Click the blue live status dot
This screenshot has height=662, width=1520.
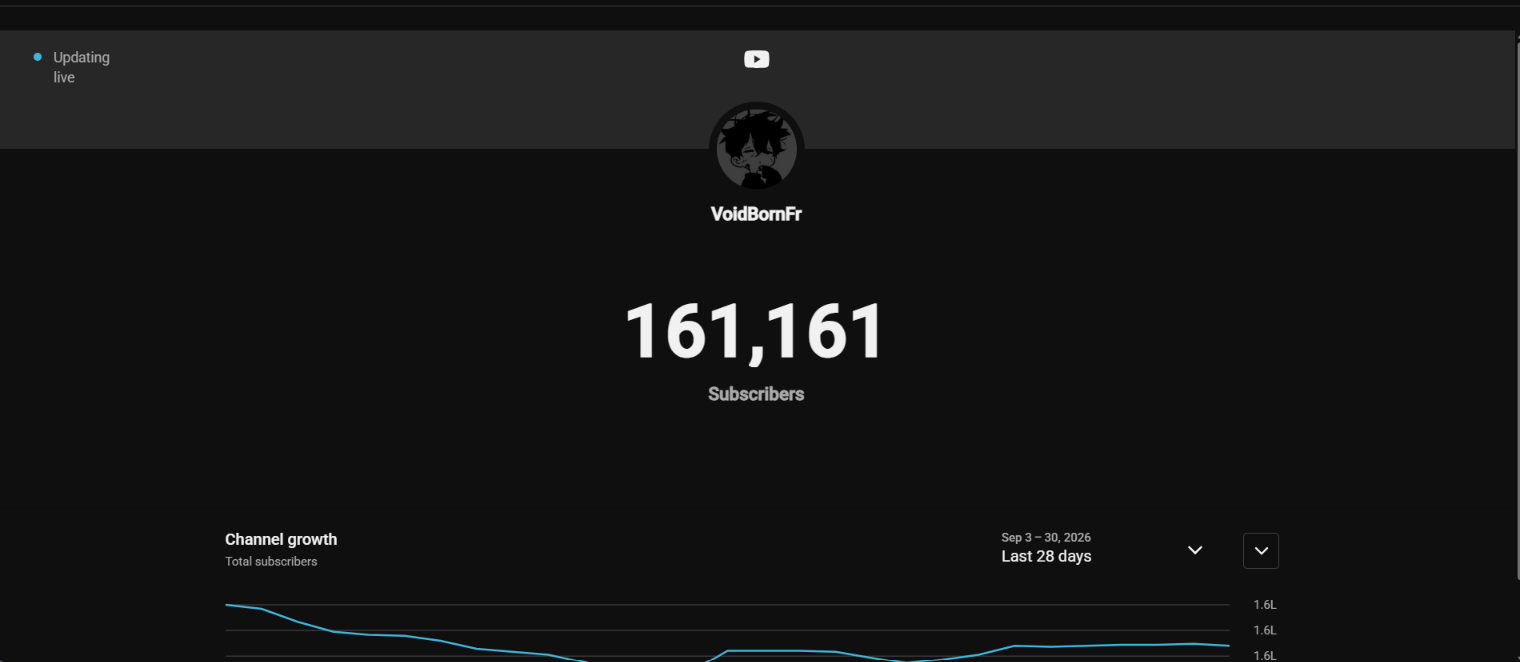38,57
